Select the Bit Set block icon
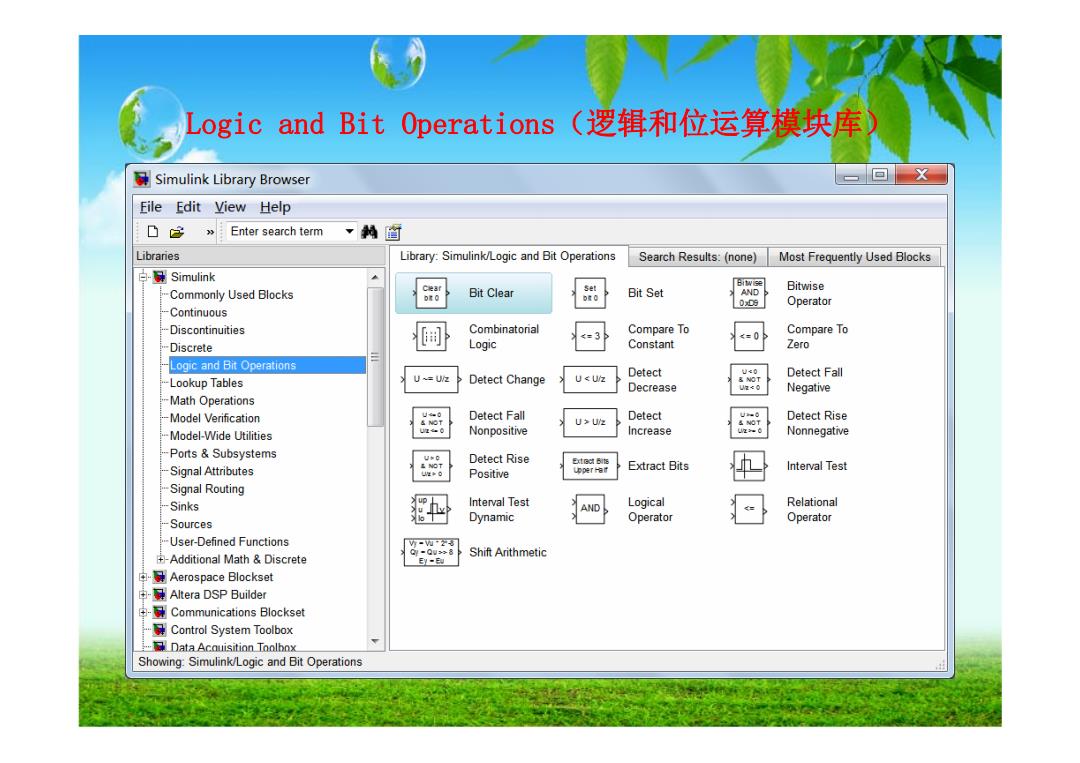The height and width of the screenshot is (763, 1080). 590,293
